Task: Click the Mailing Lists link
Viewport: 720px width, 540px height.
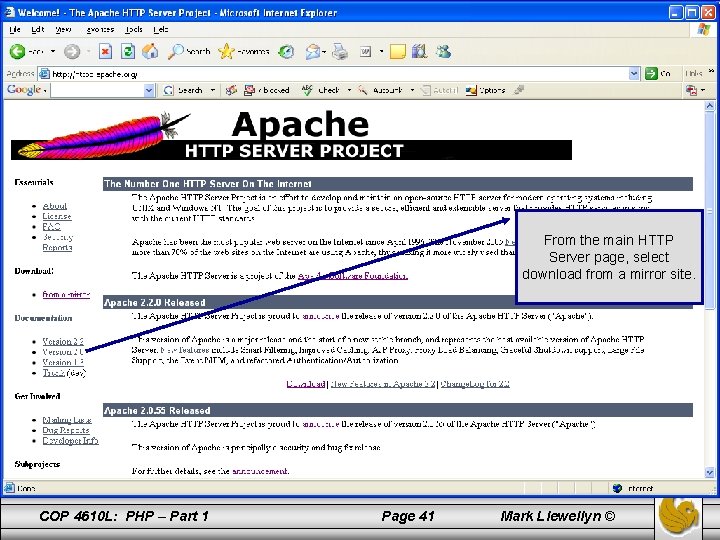Action: click(x=67, y=420)
